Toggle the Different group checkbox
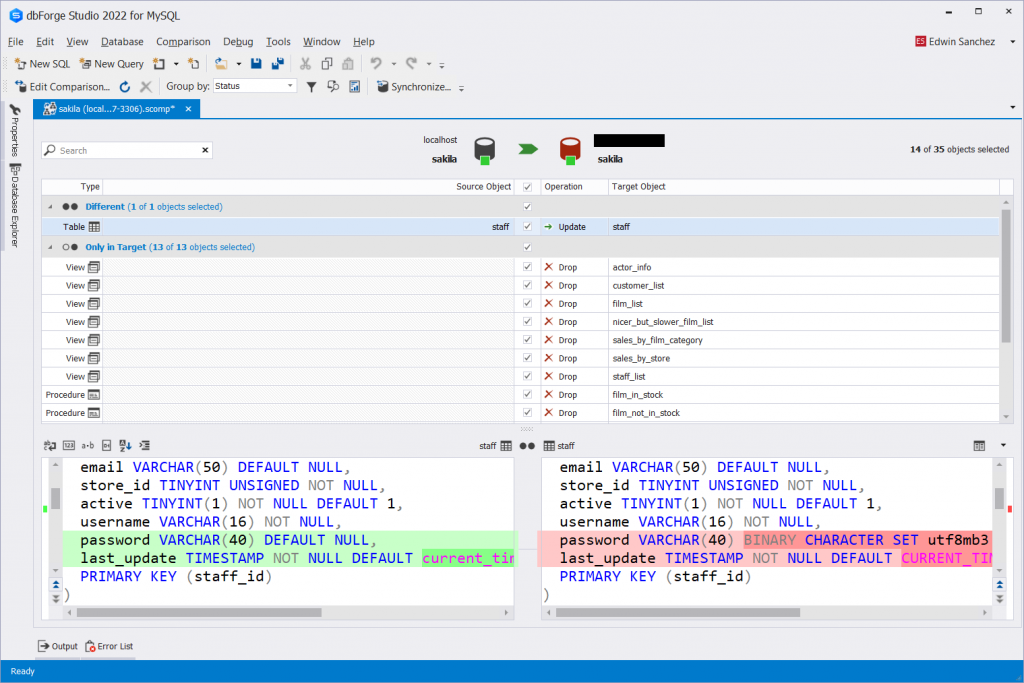 coord(528,207)
